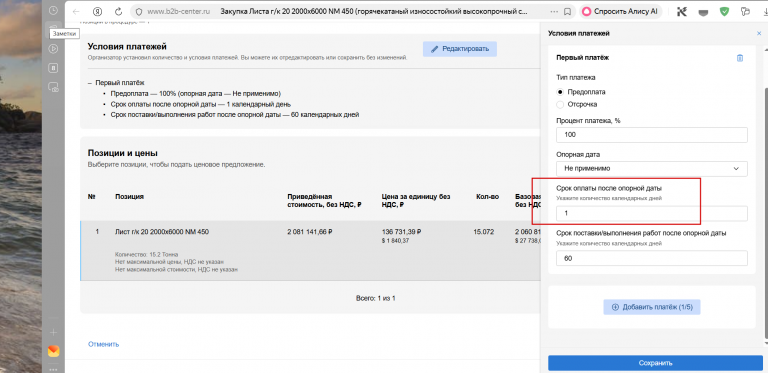
Task: Open the three-dots menu at the sidebar bottom
Action: [x=53, y=369]
